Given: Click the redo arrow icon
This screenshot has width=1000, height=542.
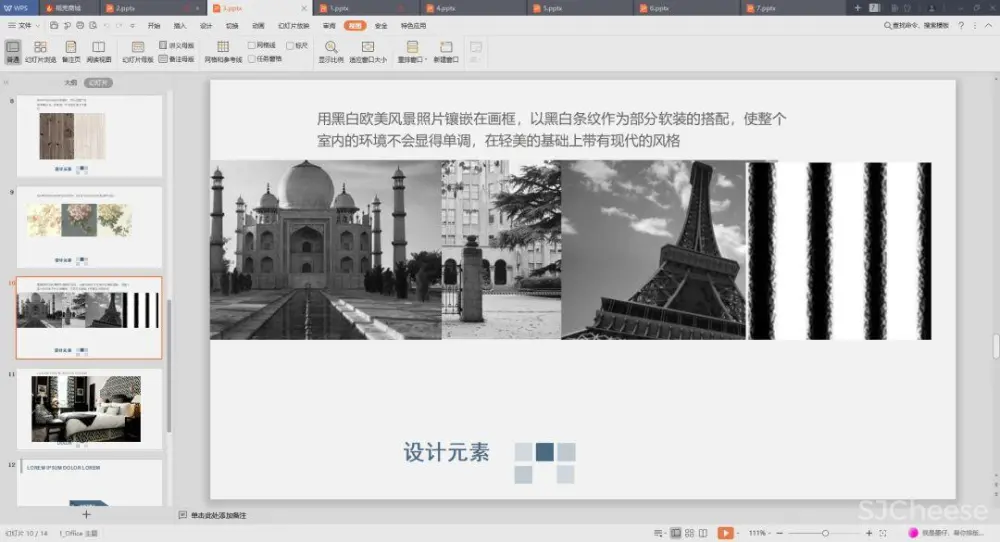Looking at the screenshot, I should tap(119, 26).
